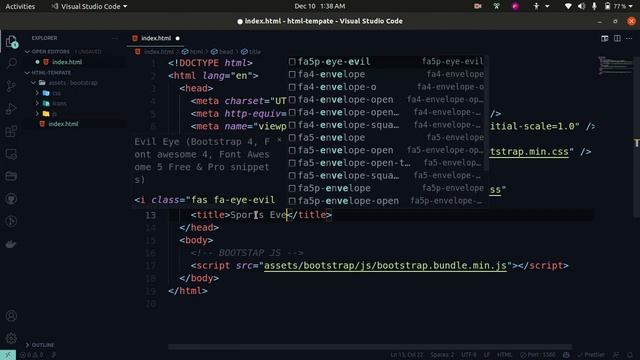
Task: Open index.html under Open Editors
Action: pos(67,62)
